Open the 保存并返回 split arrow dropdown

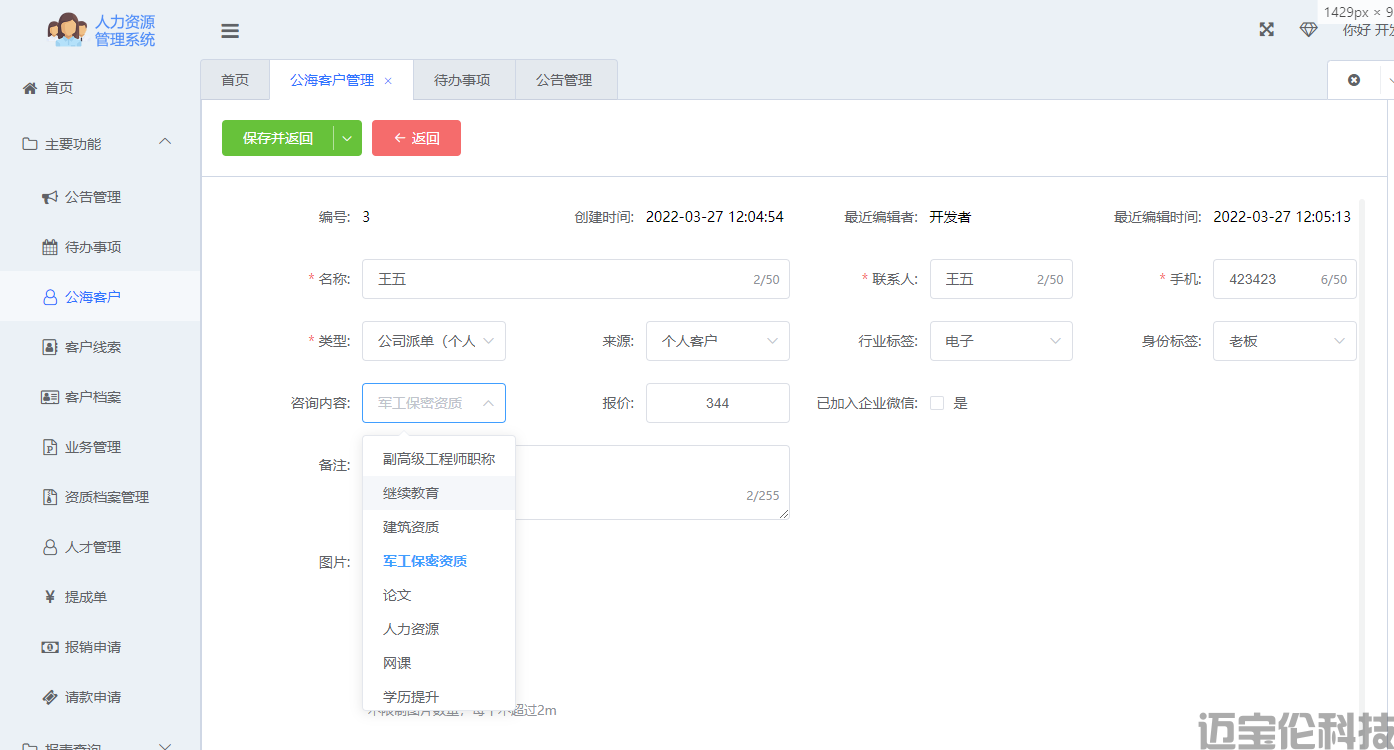(x=347, y=138)
